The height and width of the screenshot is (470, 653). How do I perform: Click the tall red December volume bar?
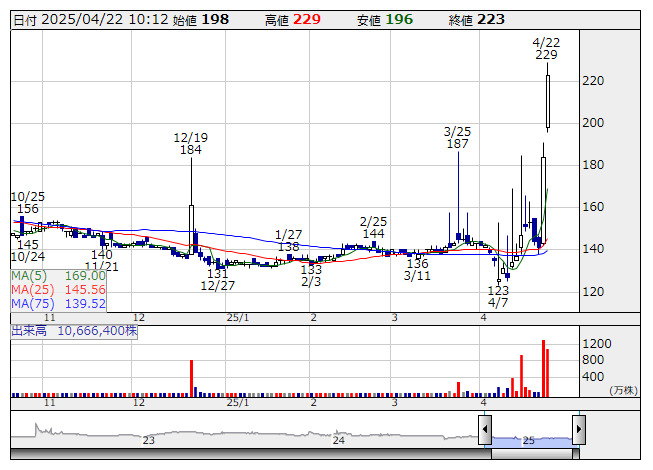pos(191,376)
